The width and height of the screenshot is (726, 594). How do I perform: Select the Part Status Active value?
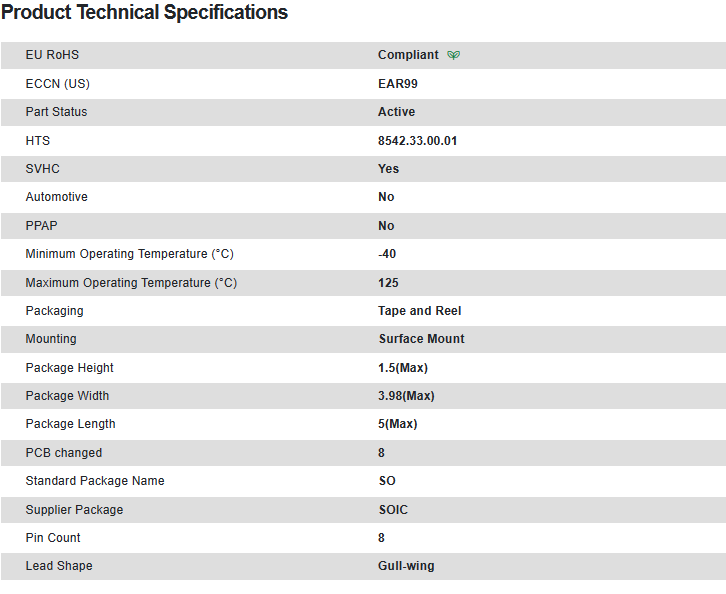[396, 112]
